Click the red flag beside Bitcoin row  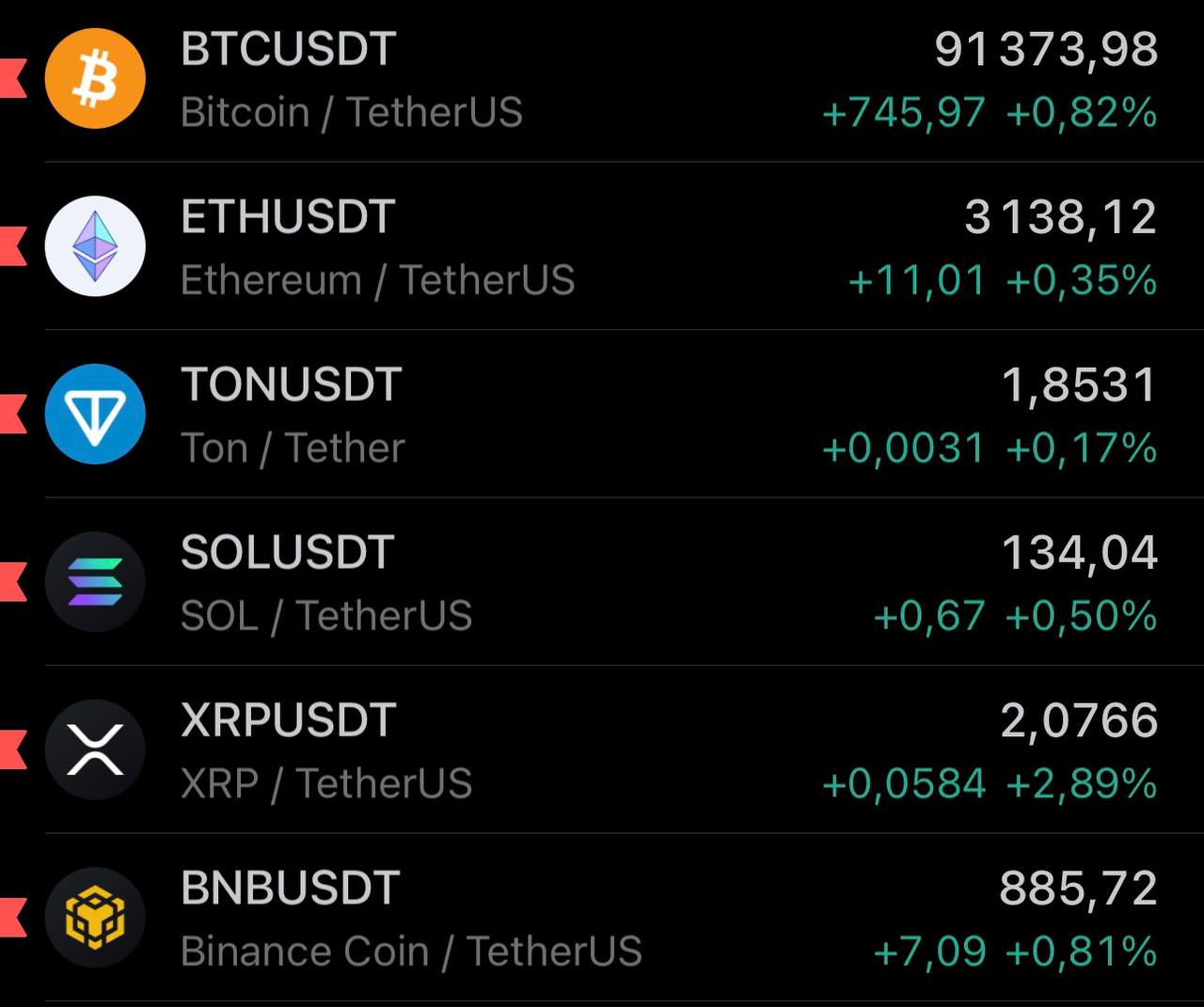tap(11, 78)
